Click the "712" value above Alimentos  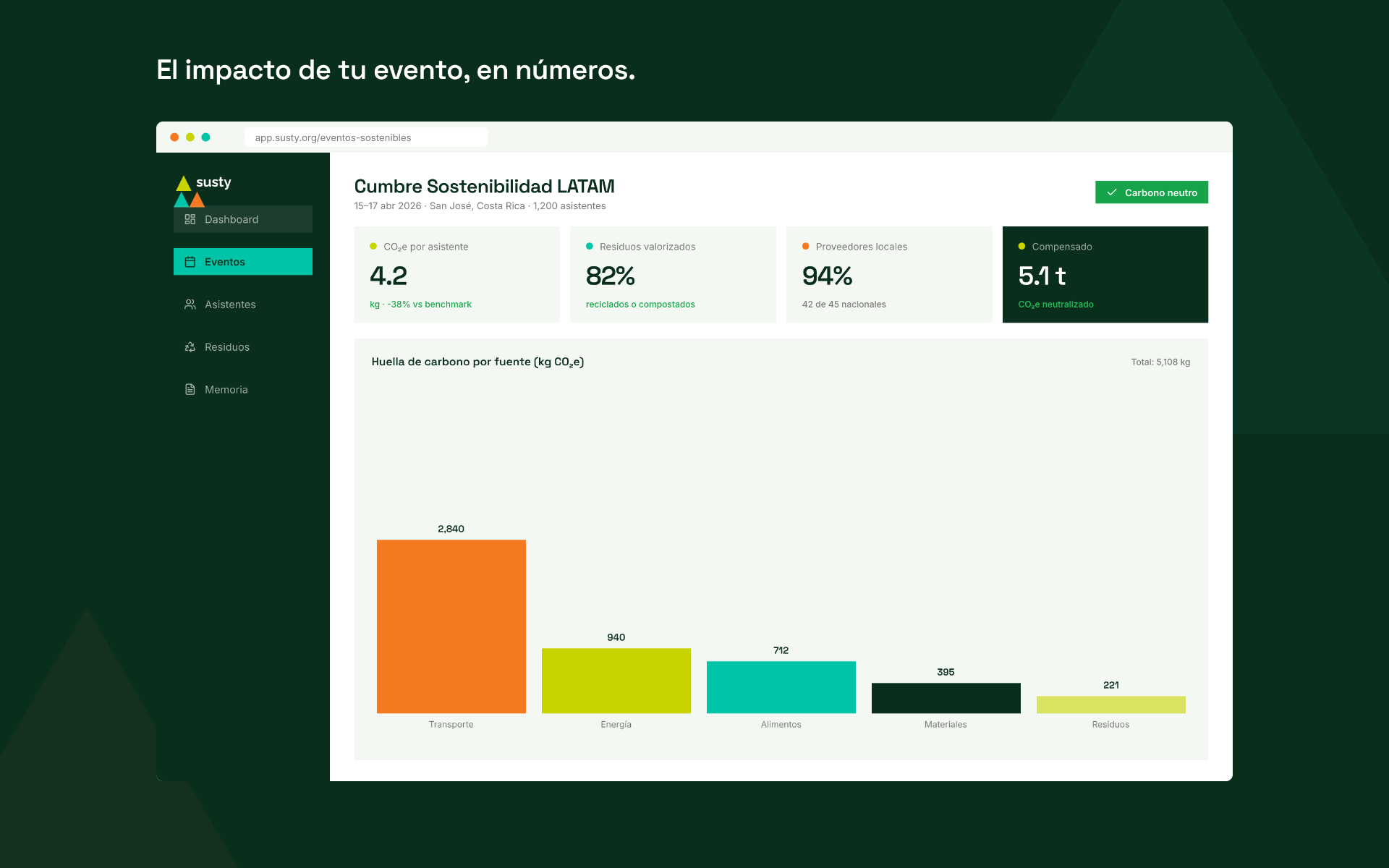click(x=781, y=650)
